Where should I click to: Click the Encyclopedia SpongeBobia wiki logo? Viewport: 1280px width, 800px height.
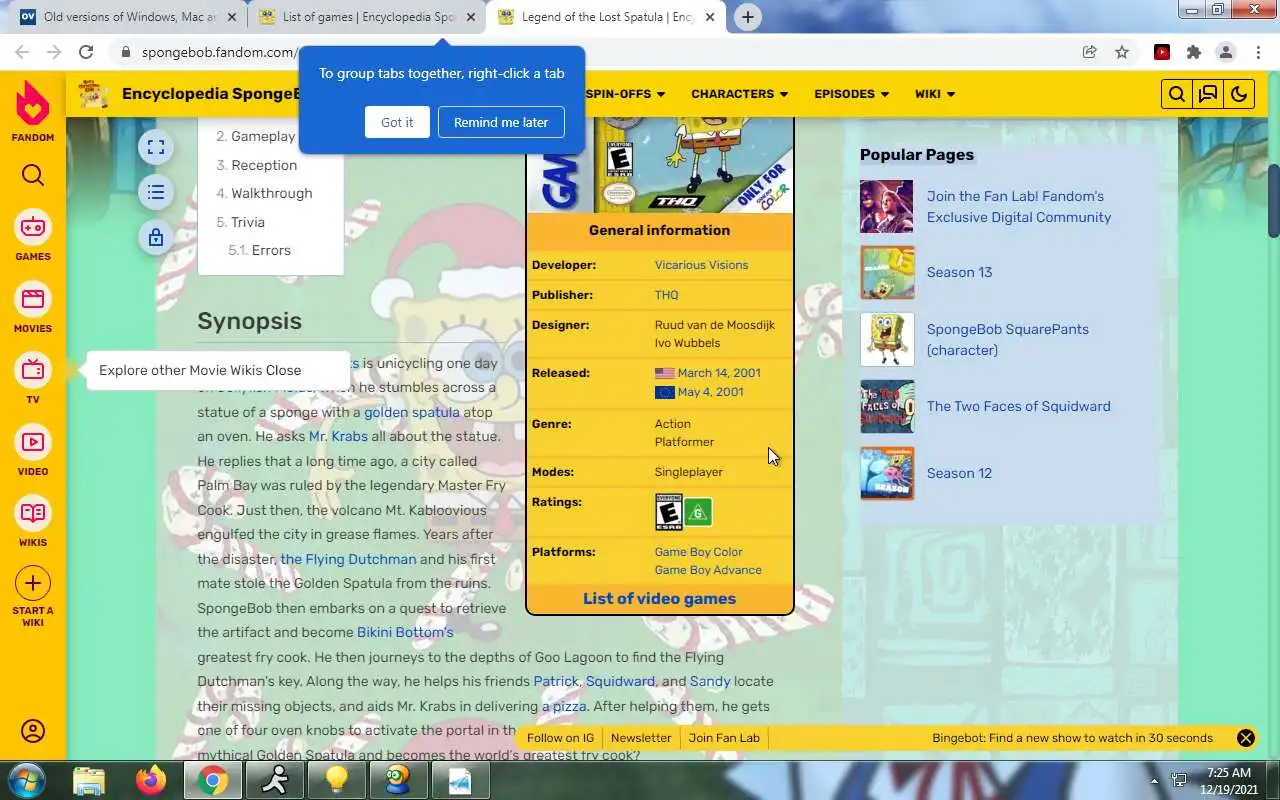[x=94, y=94]
